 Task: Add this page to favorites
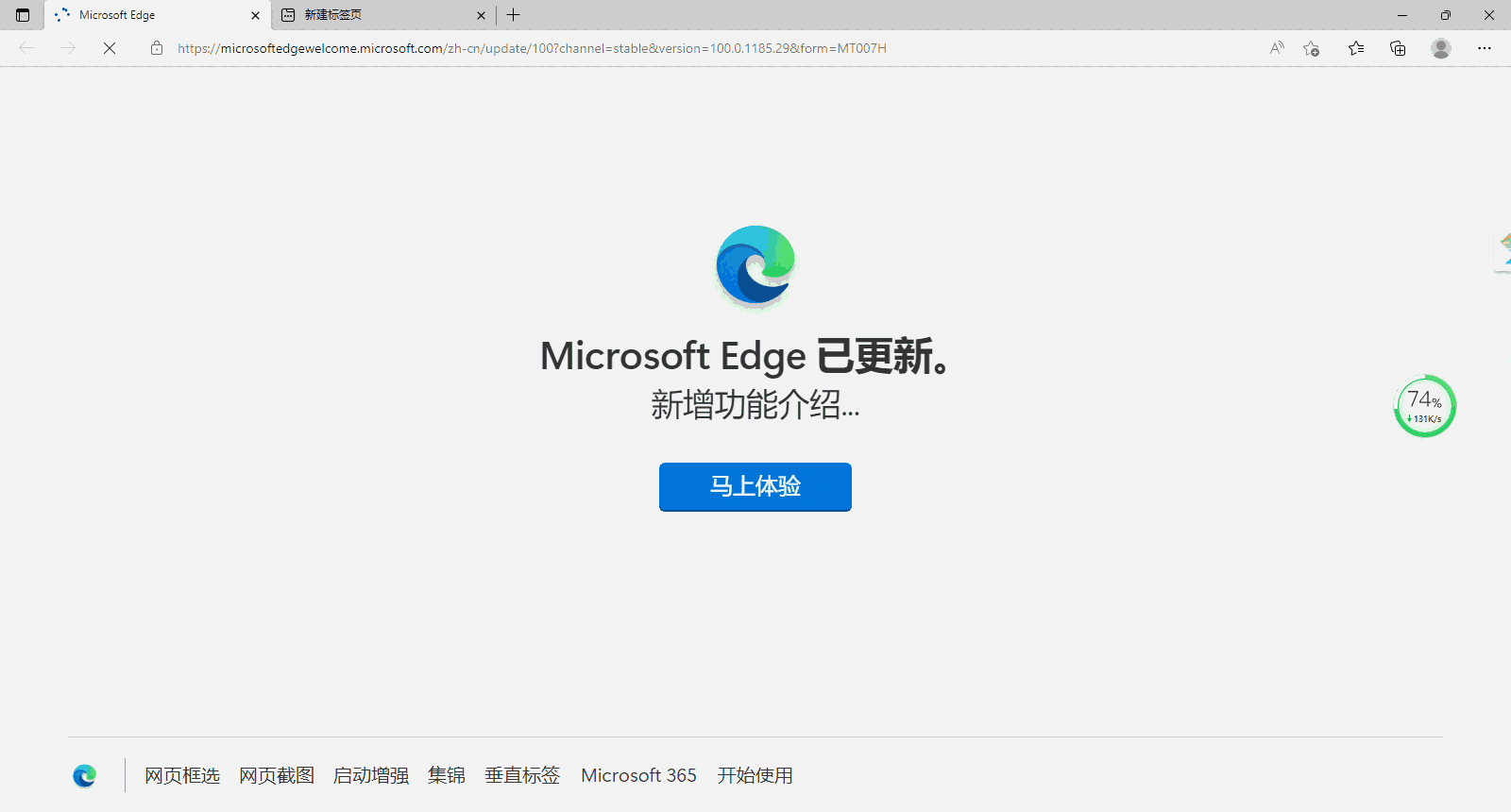(x=1311, y=48)
